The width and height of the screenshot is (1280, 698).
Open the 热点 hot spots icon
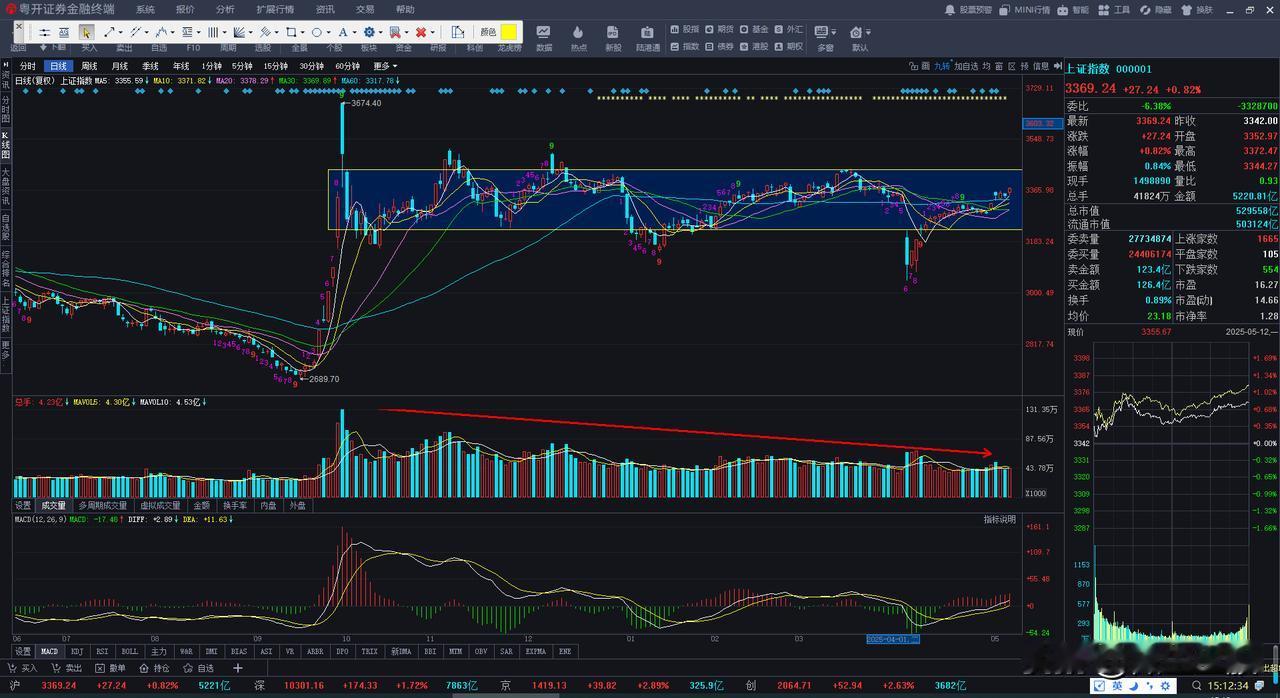click(578, 38)
